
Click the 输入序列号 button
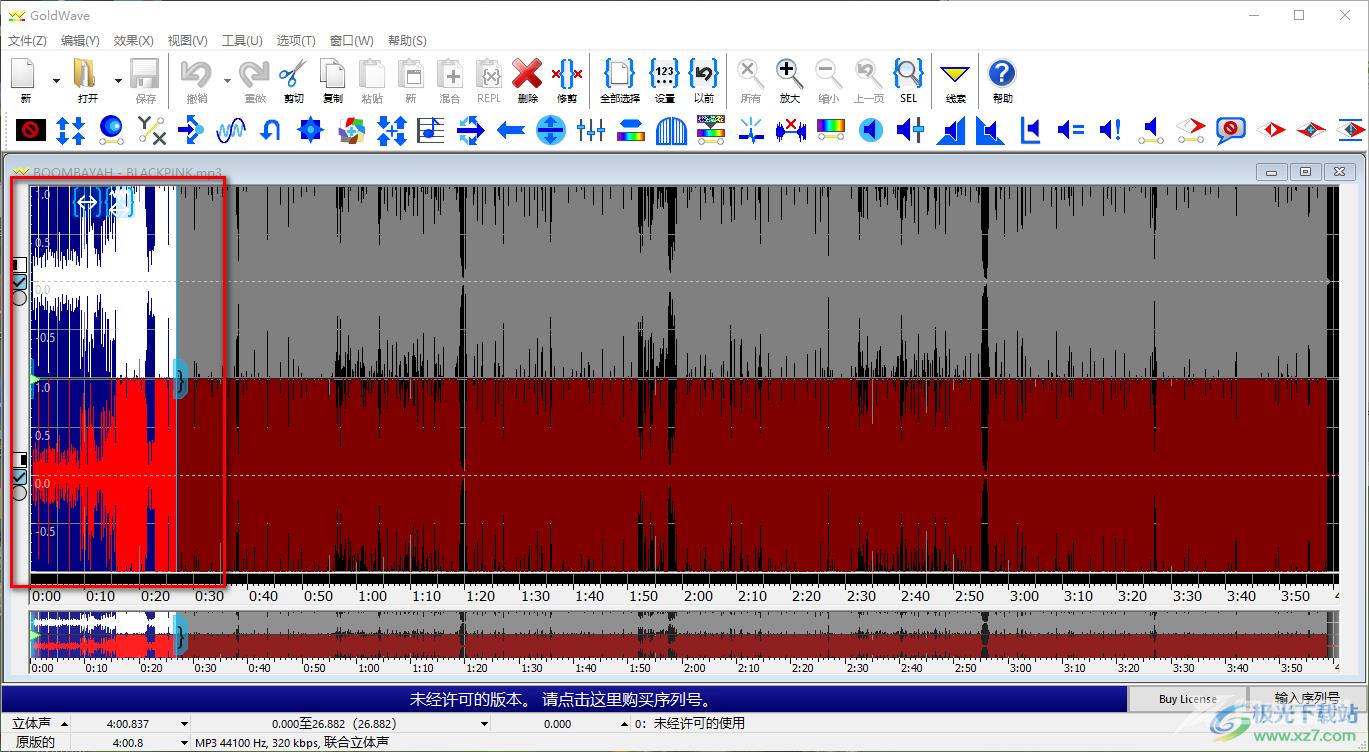click(1308, 698)
